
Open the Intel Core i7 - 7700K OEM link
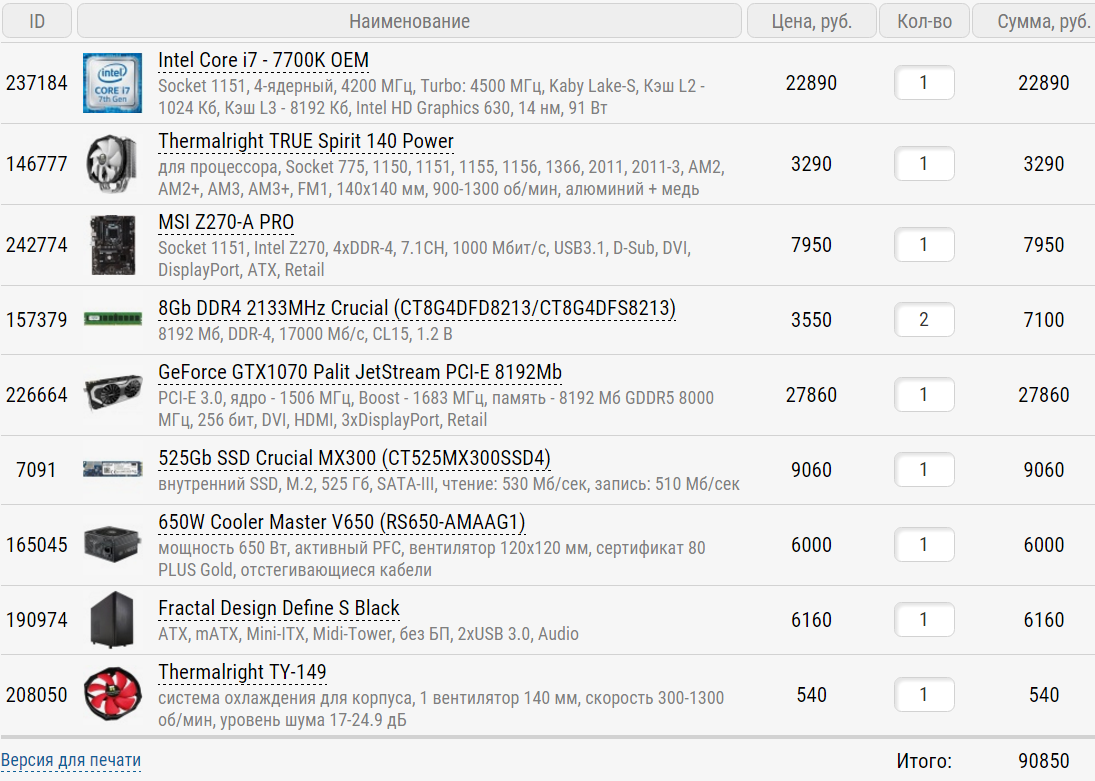pyautogui.click(x=263, y=61)
